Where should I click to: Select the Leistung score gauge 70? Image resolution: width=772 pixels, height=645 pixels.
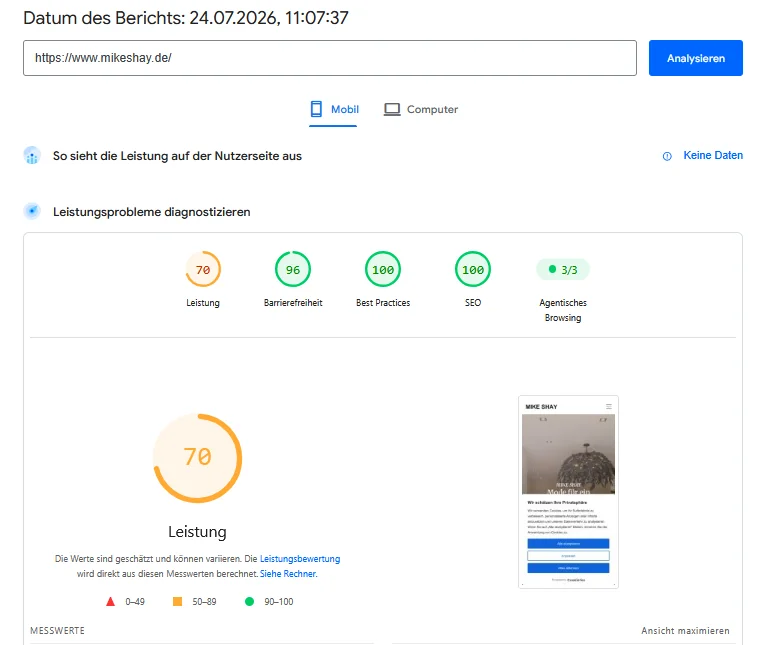203,269
